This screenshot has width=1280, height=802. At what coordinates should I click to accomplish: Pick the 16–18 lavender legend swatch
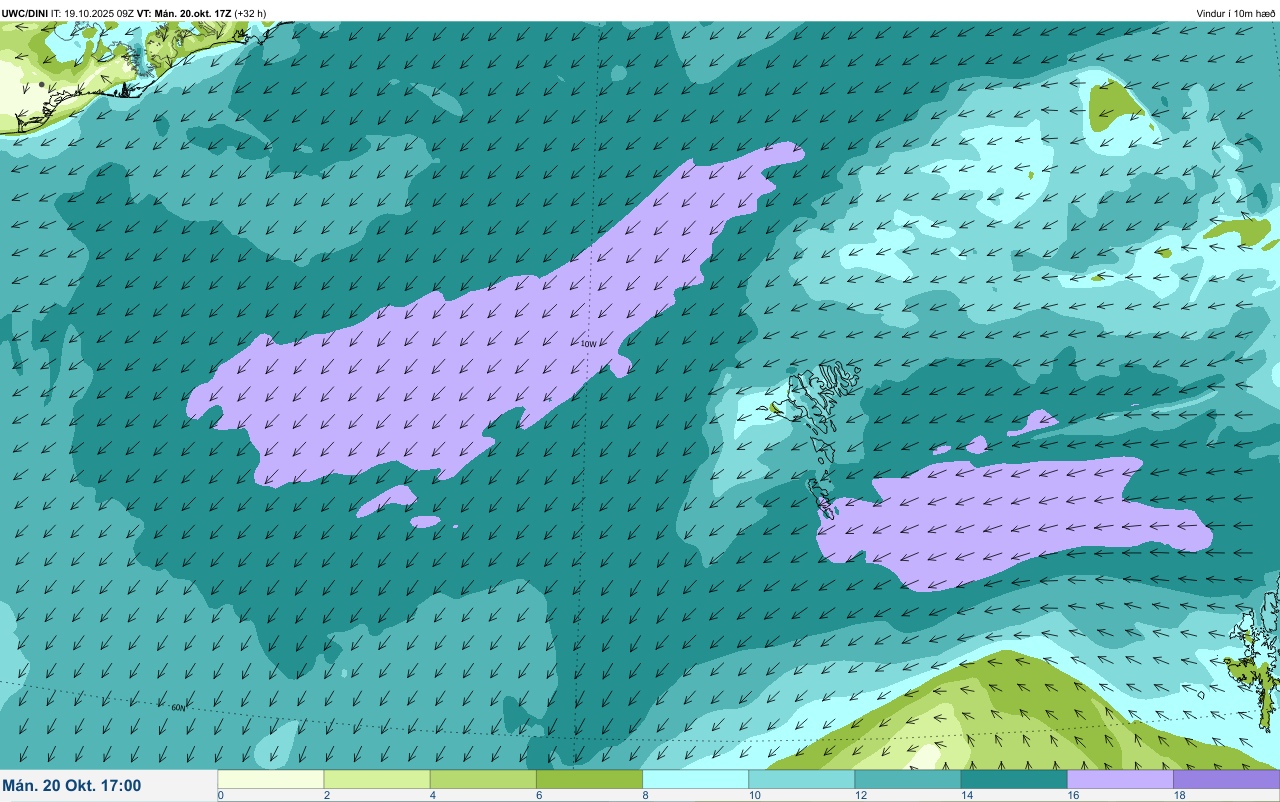pyautogui.click(x=1120, y=779)
